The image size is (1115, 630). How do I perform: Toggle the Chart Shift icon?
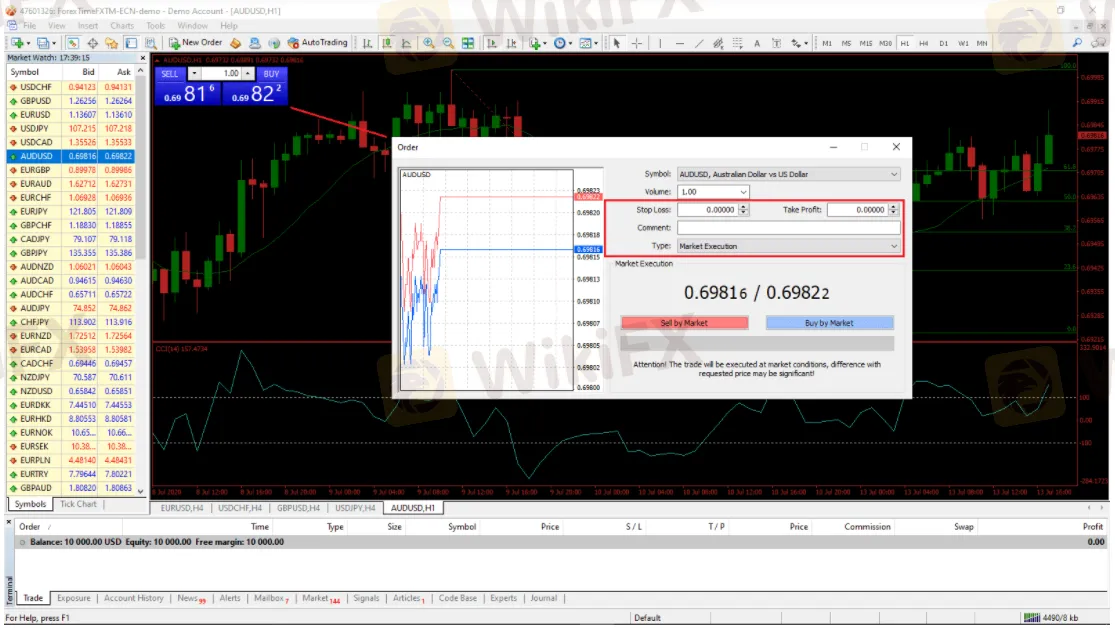click(x=511, y=43)
